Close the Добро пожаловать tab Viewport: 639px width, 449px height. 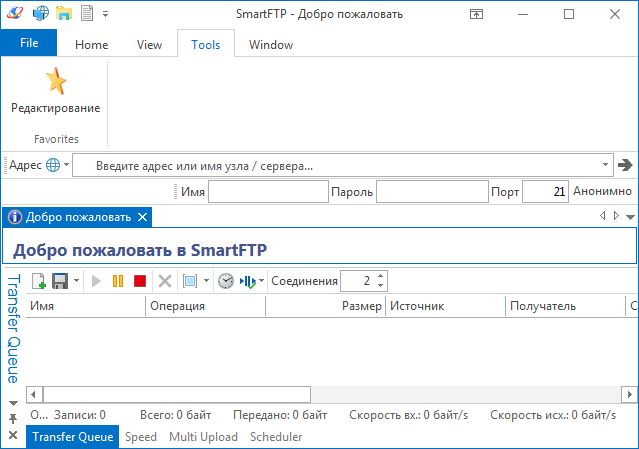click(x=142, y=217)
